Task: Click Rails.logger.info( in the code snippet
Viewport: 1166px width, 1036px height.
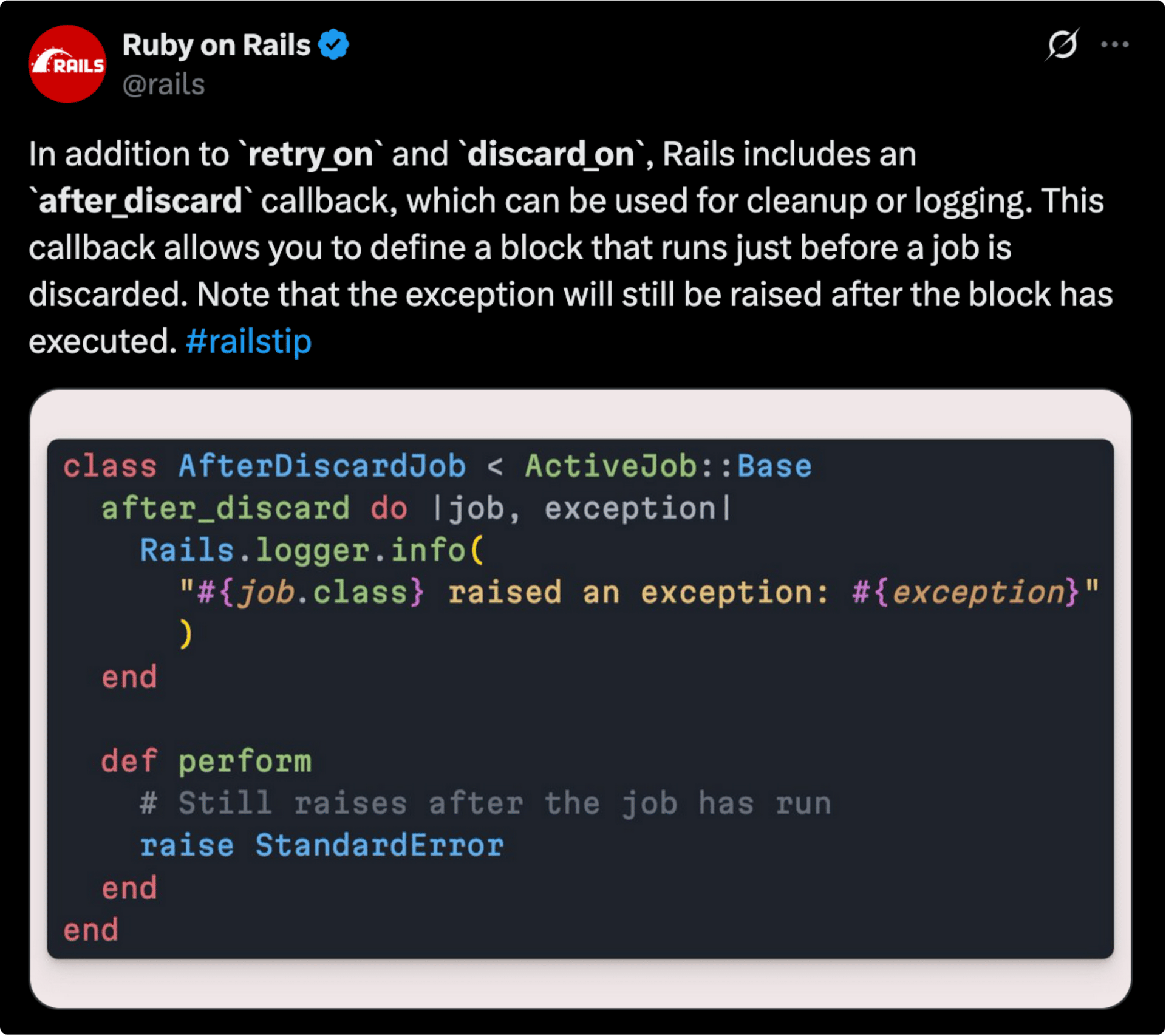Action: click(311, 550)
